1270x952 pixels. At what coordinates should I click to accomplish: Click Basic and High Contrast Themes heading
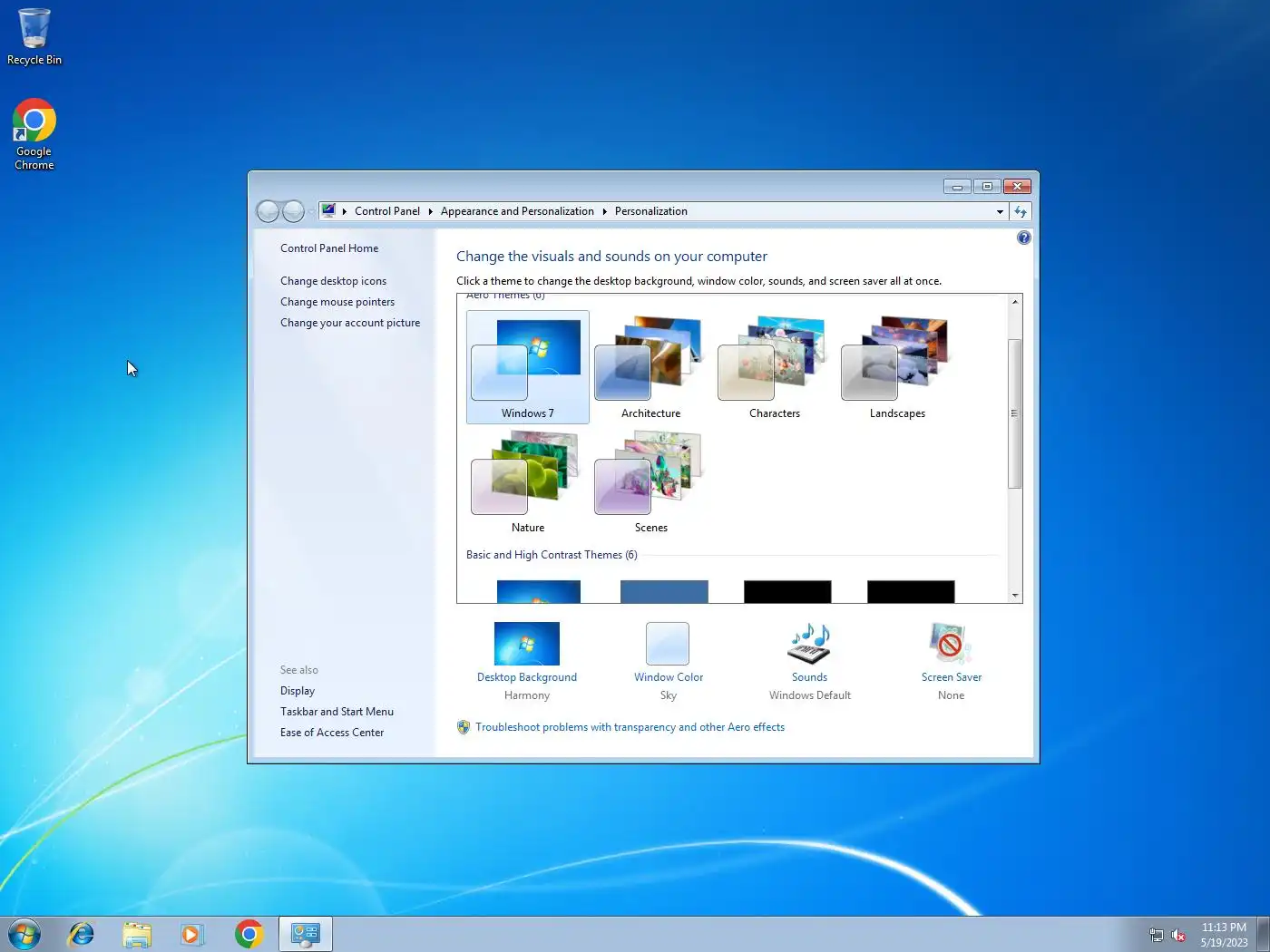tap(552, 555)
